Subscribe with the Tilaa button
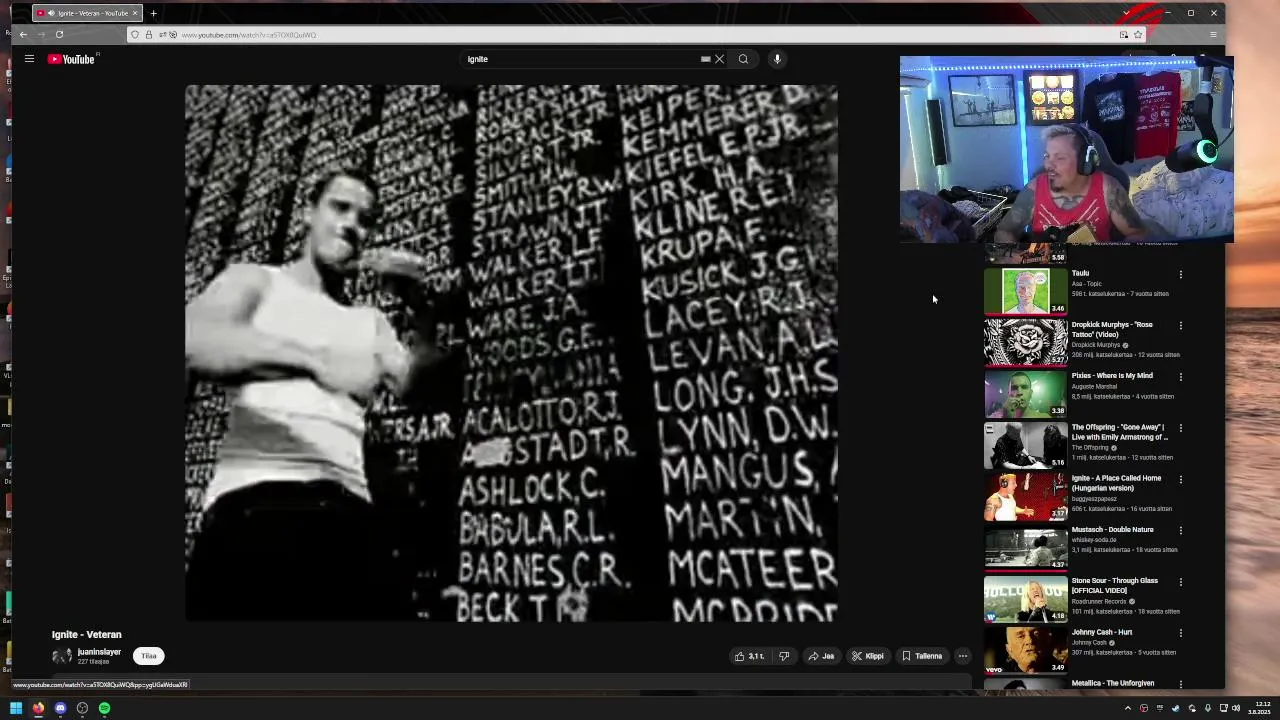 point(149,656)
